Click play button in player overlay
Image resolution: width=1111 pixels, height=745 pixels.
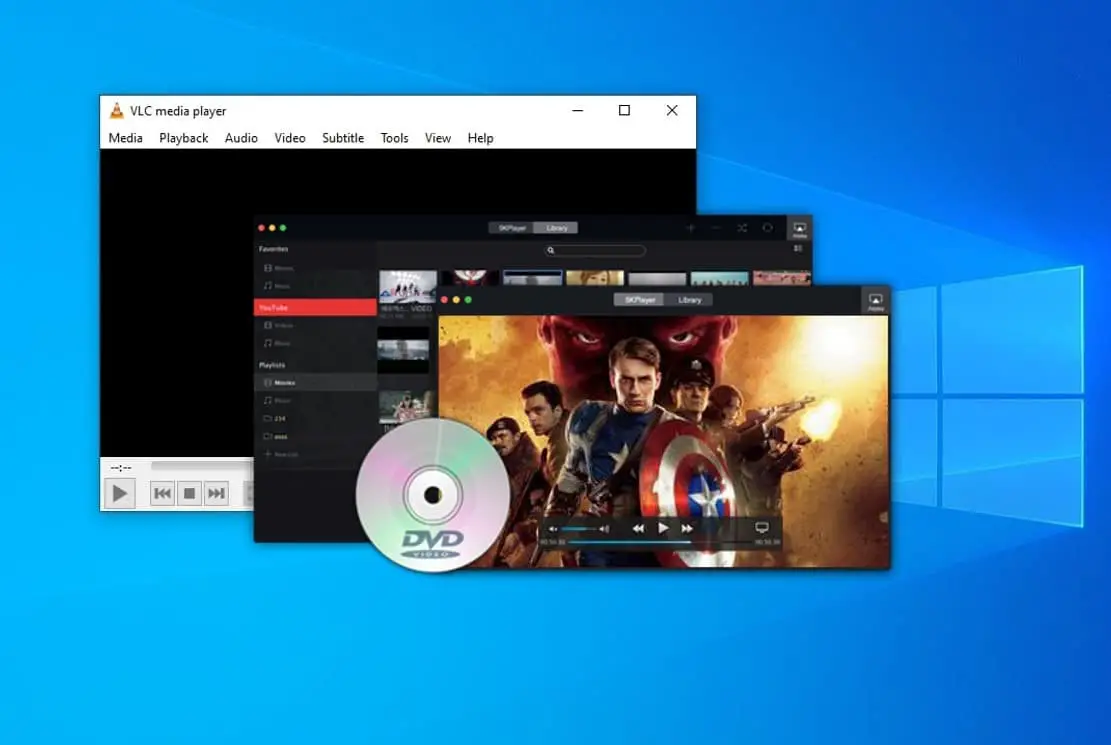point(662,528)
